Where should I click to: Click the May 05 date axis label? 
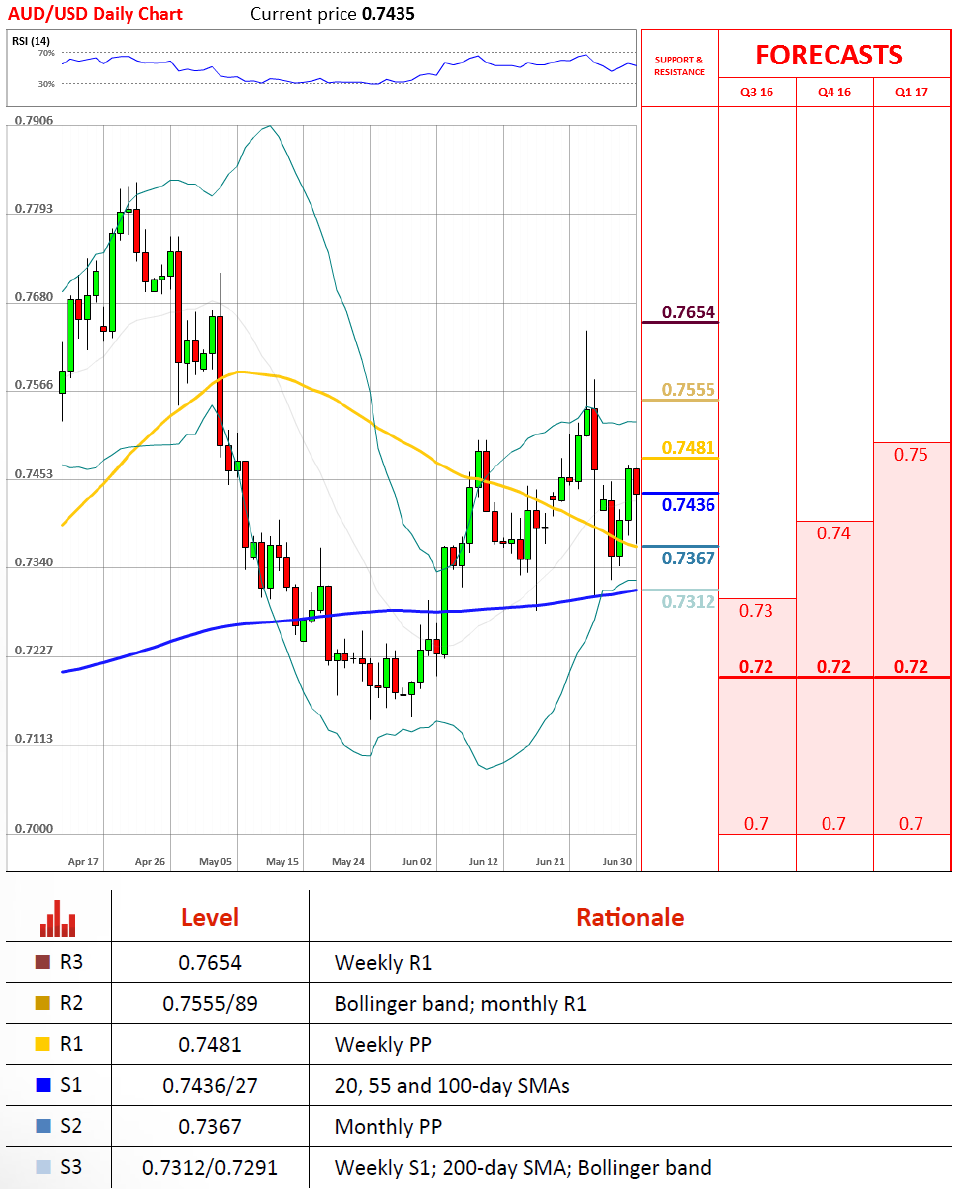point(215,861)
